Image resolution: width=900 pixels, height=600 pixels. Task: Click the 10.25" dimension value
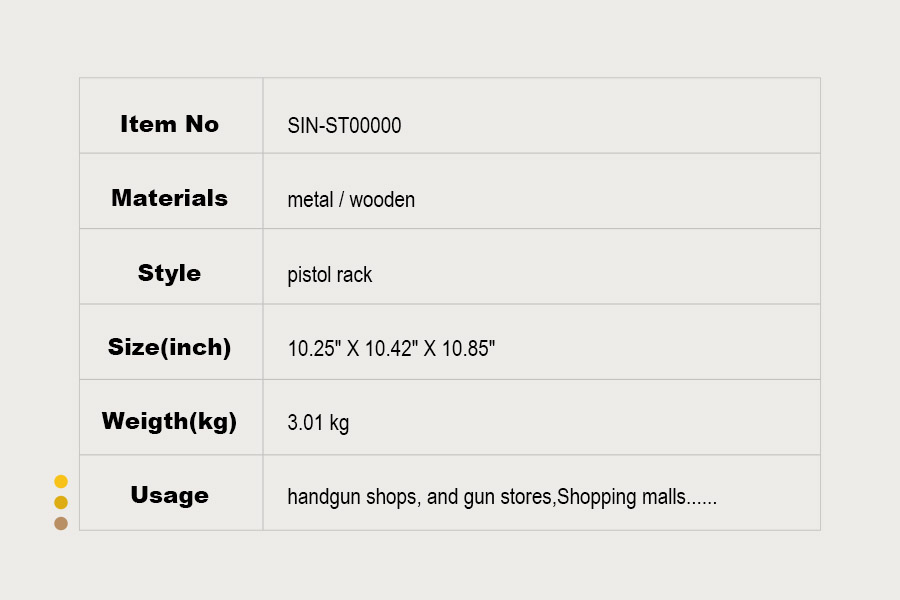[x=314, y=350]
